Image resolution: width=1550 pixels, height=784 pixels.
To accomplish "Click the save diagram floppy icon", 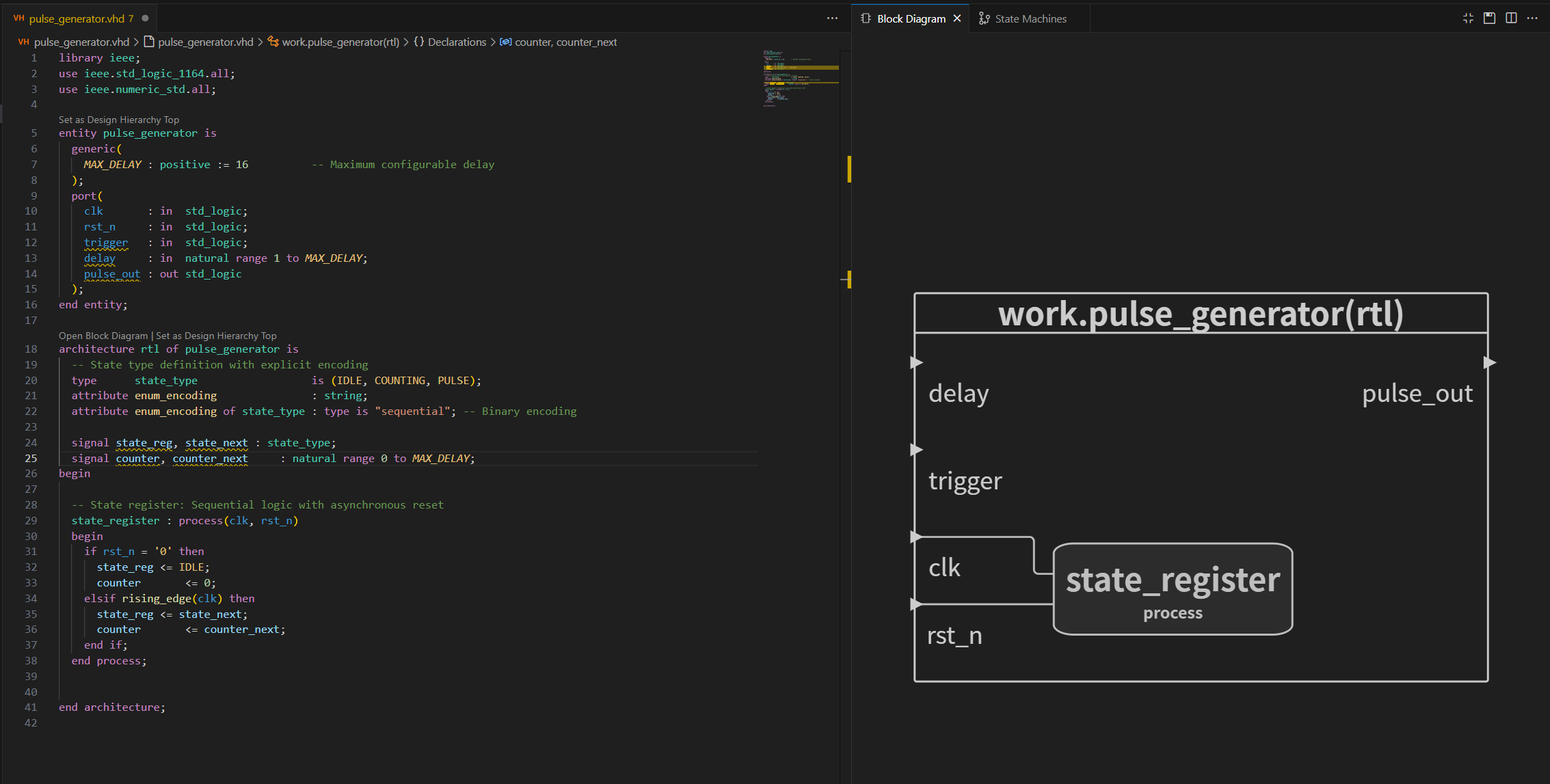I will [1490, 18].
